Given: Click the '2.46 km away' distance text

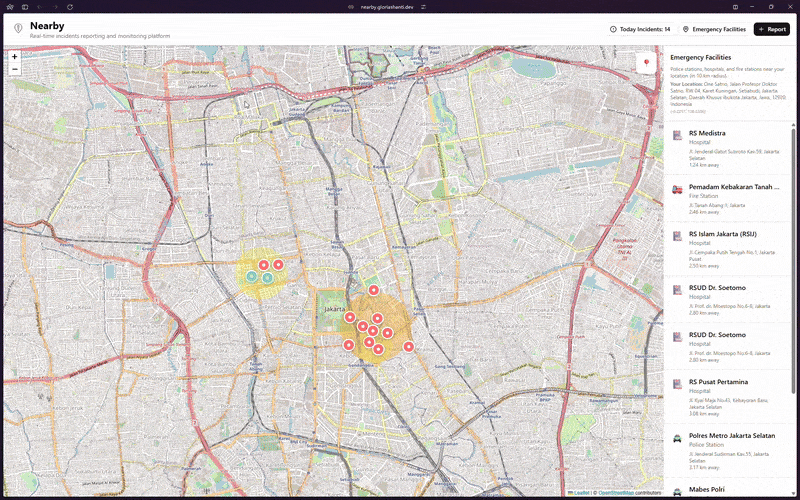Looking at the screenshot, I should click(704, 211).
